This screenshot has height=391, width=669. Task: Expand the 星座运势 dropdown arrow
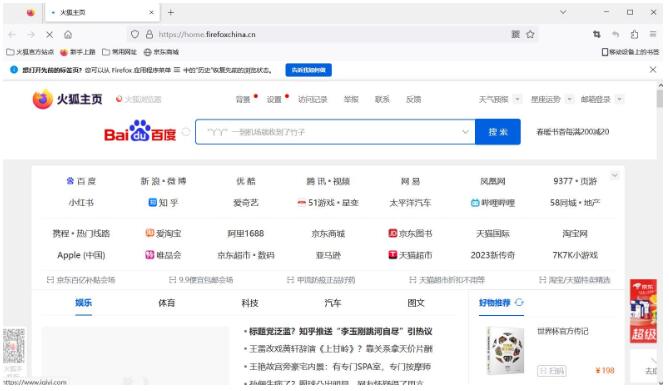[569, 99]
